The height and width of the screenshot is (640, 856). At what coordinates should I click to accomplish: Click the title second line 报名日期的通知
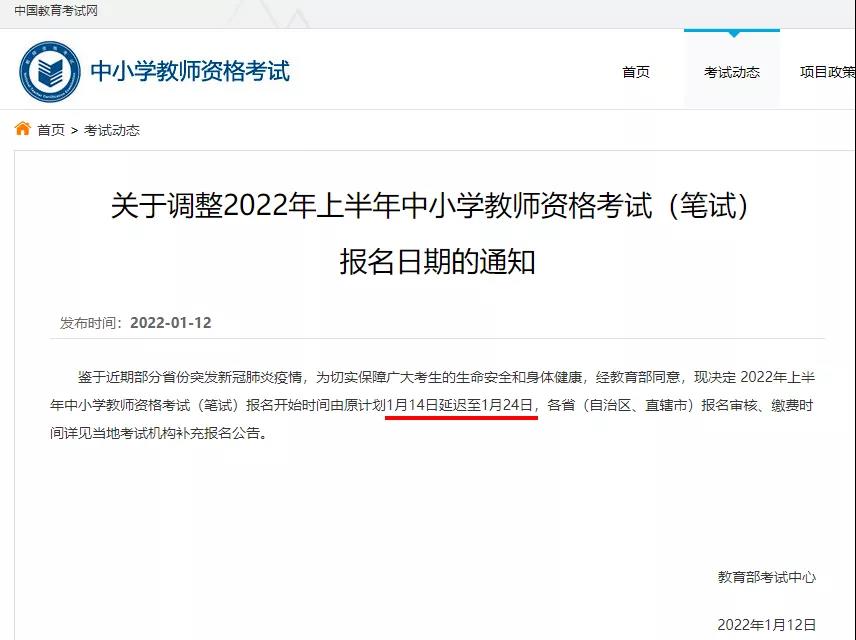click(x=437, y=261)
